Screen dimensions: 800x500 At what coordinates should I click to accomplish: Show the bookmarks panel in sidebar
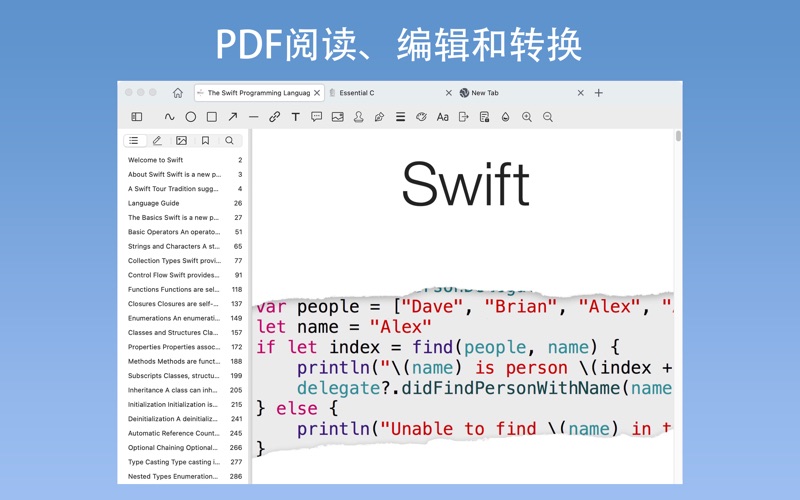[x=205, y=141]
